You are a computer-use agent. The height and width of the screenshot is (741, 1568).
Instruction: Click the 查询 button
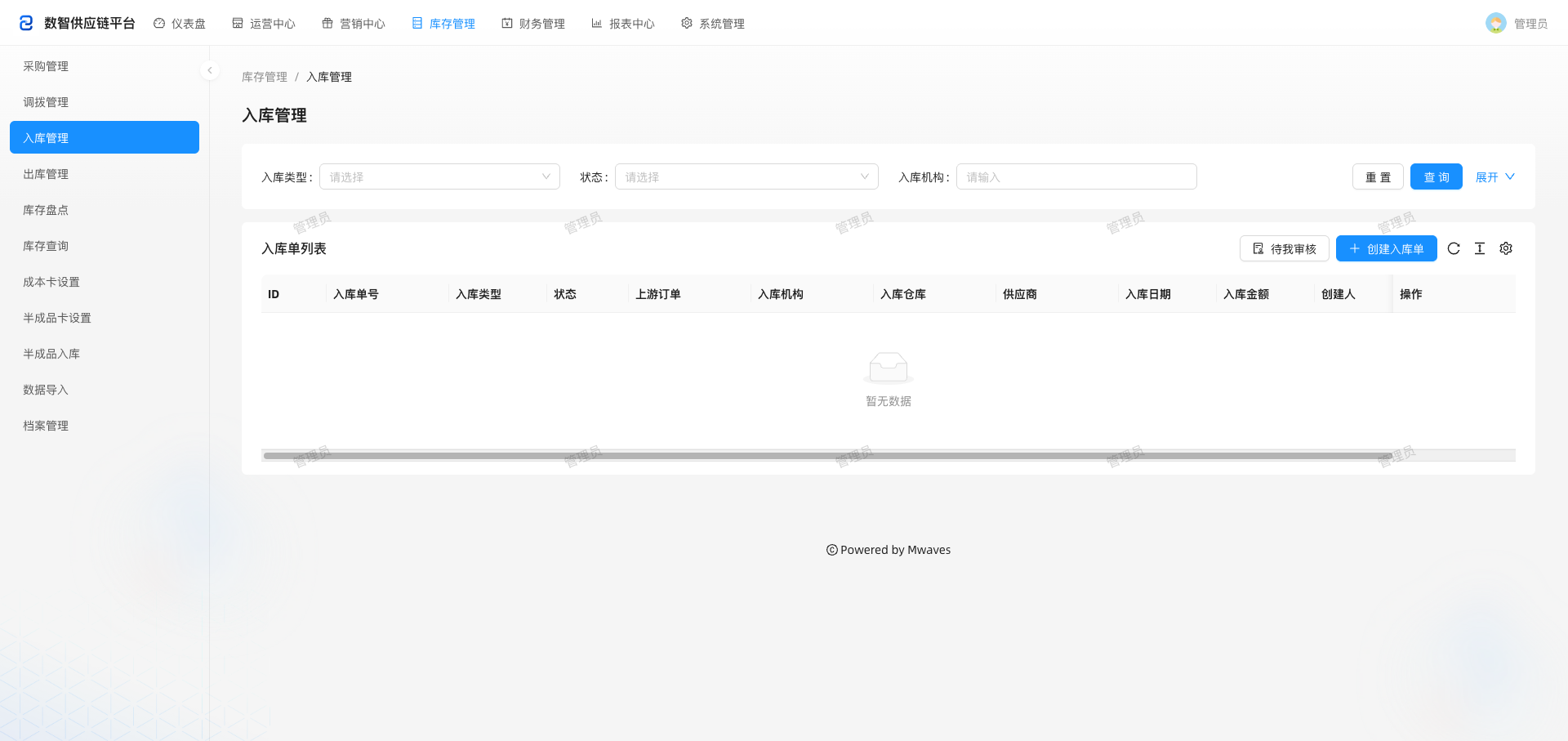[x=1437, y=176]
